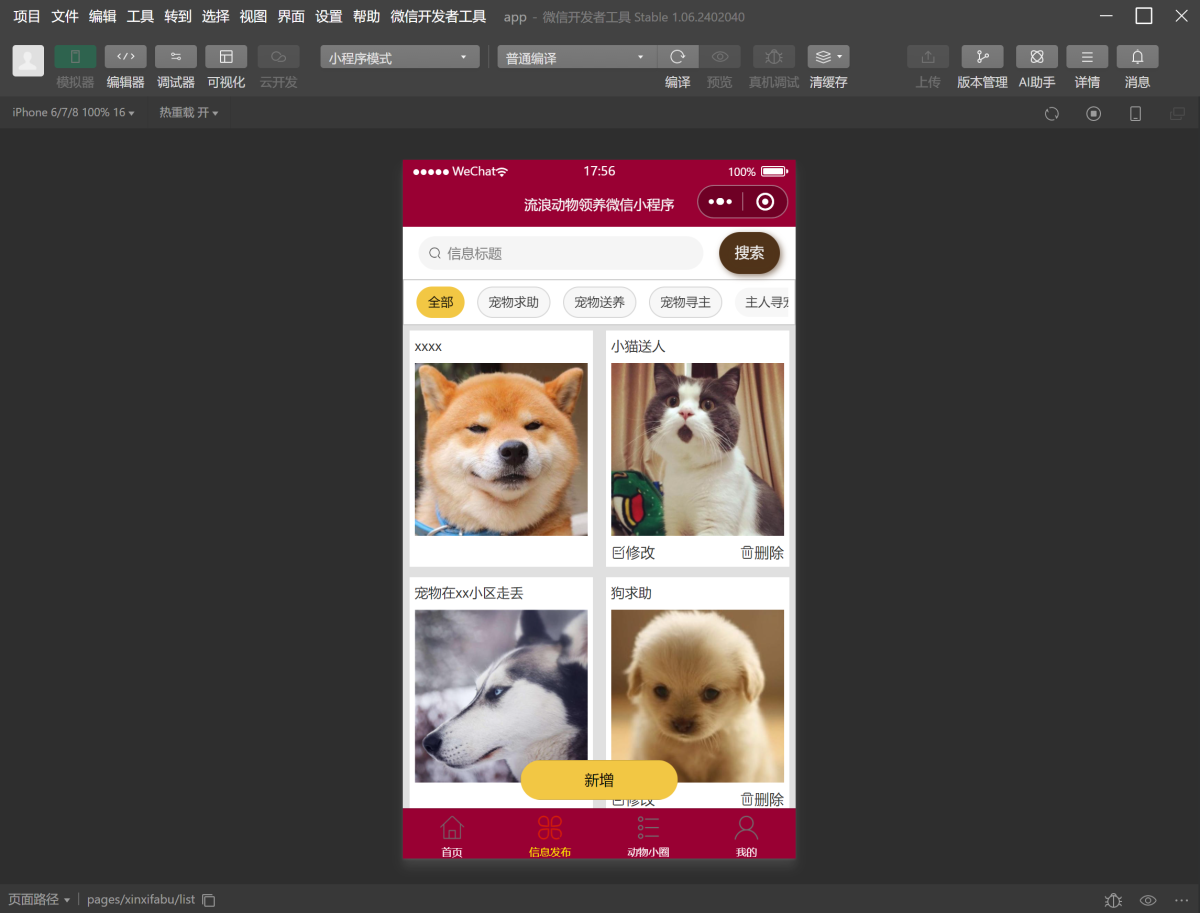Click the details hamburger icon

click(x=1087, y=57)
